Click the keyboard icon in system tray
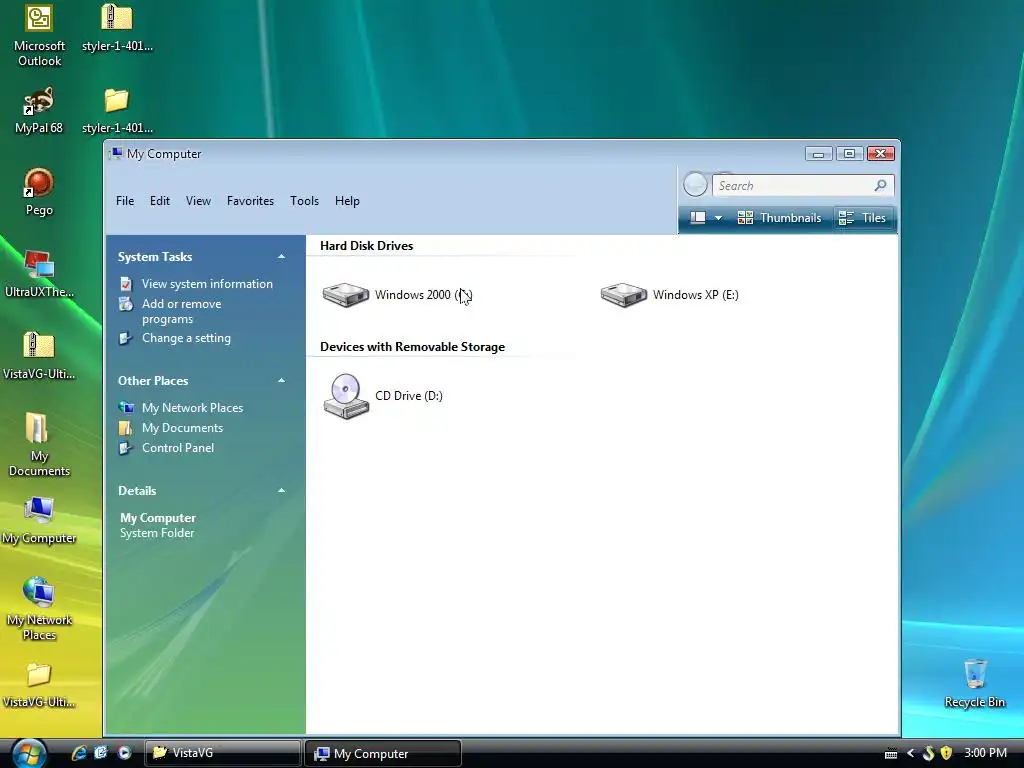Screen dimensions: 1024x768 (891, 754)
